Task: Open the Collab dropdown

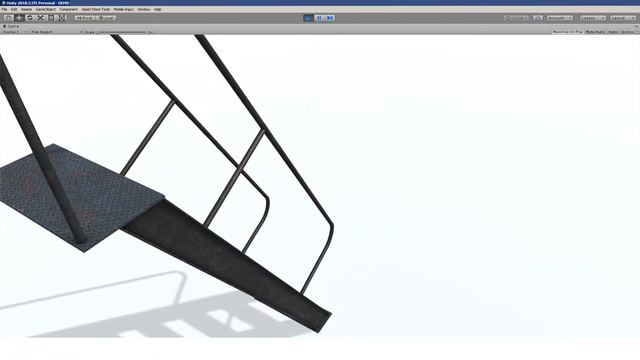Action: click(x=516, y=18)
